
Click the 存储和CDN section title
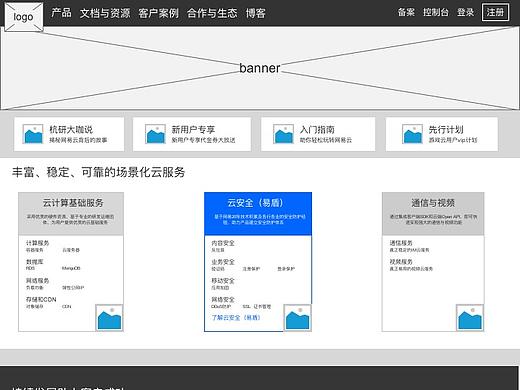click(x=41, y=299)
